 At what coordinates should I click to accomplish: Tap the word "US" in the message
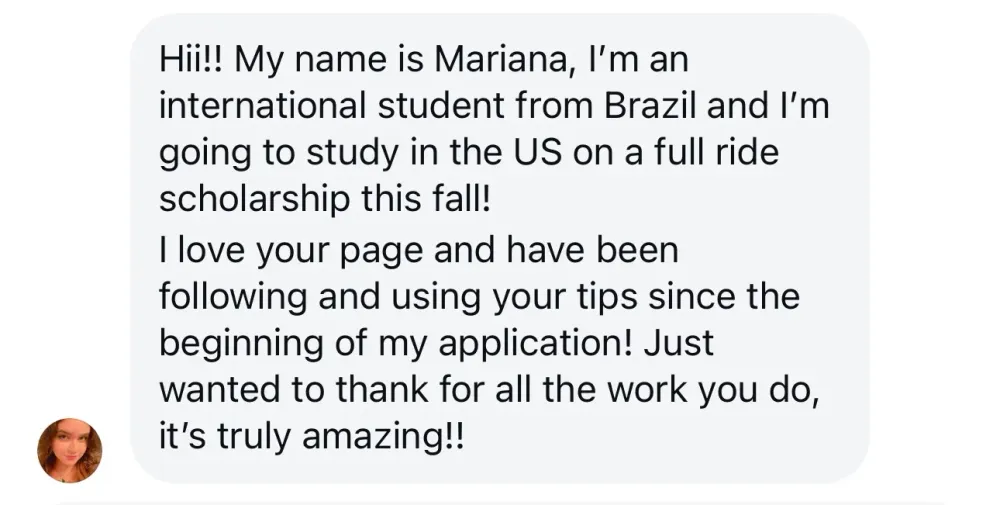coord(550,151)
